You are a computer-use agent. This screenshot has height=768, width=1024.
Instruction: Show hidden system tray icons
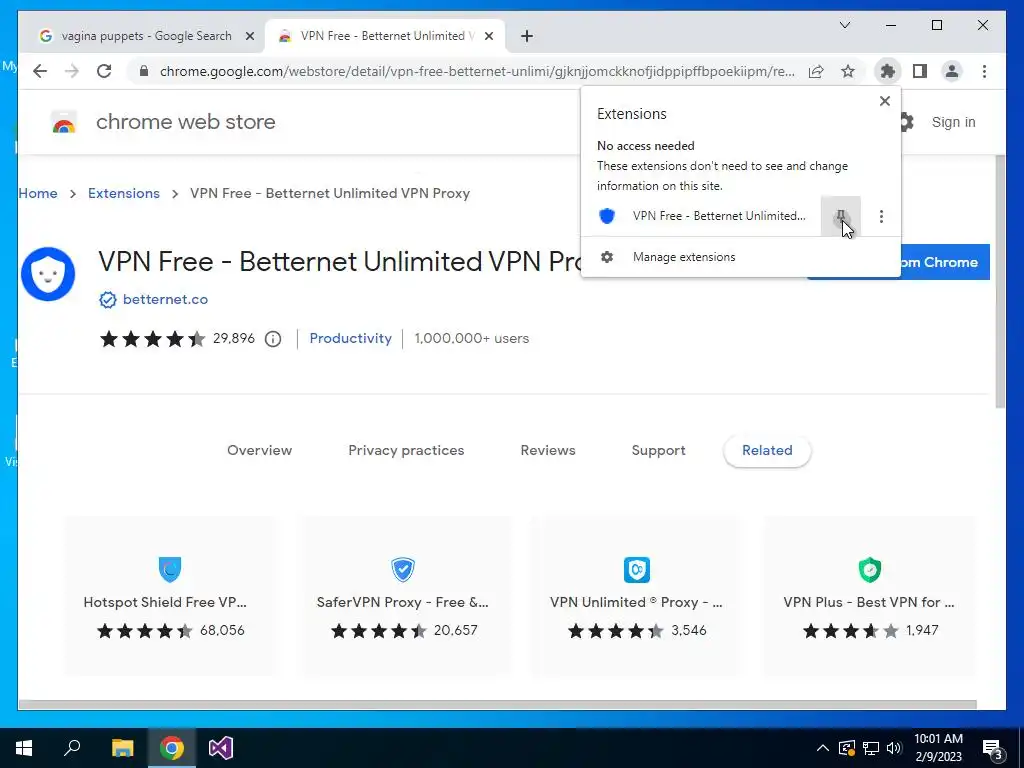tap(823, 748)
